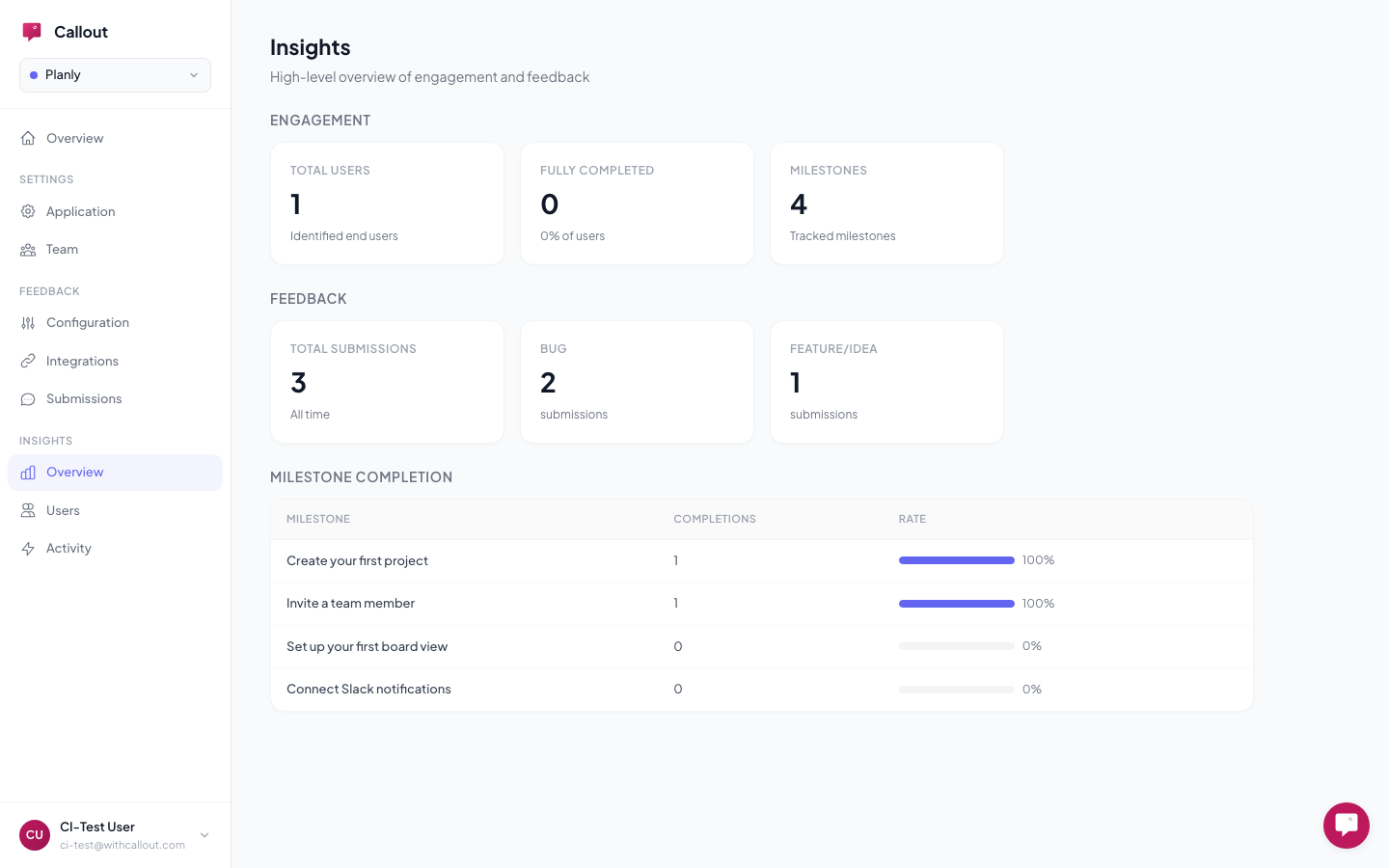This screenshot has height=868, width=1389.
Task: Click chevron arrow in Planly selector
Action: tap(194, 75)
